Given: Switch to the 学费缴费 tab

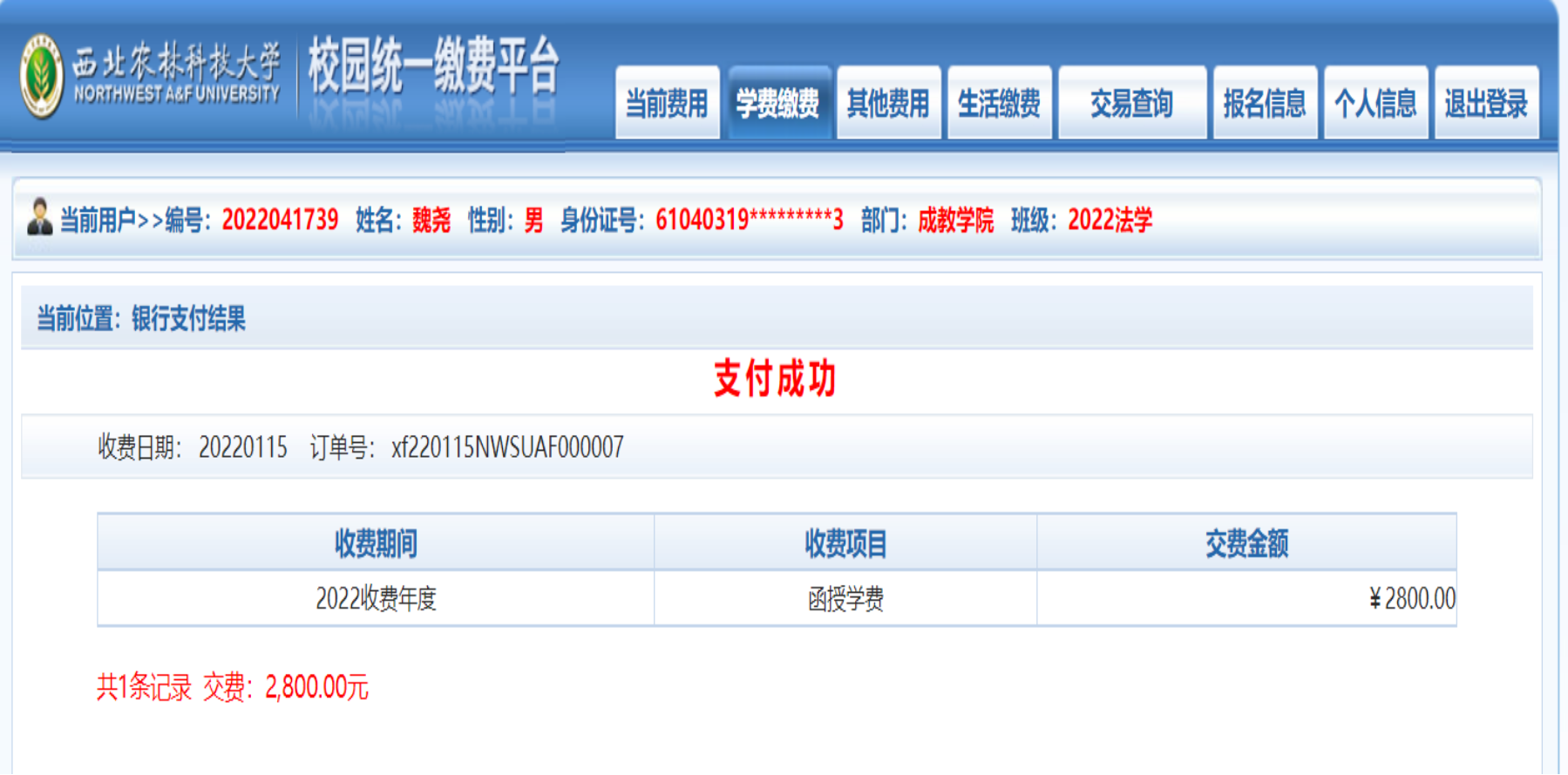Looking at the screenshot, I should (x=777, y=104).
